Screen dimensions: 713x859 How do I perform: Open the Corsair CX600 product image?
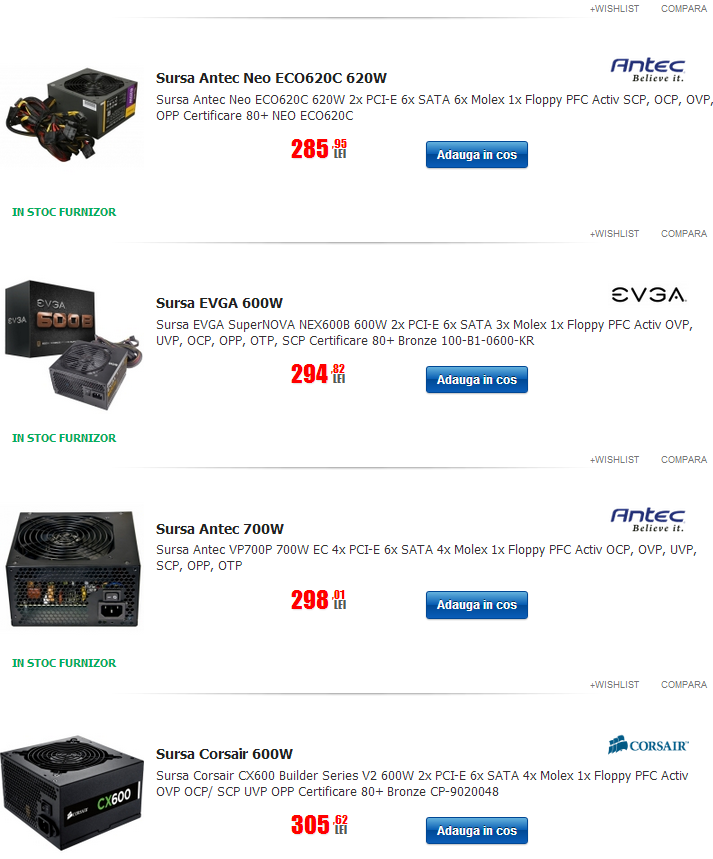(x=71, y=793)
